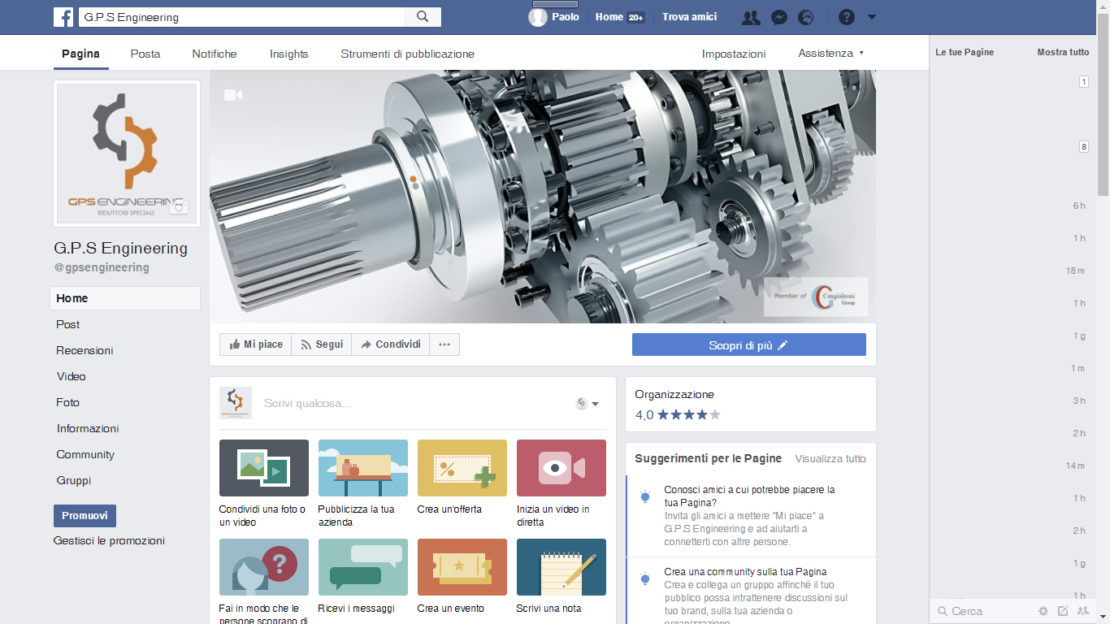Click the Mi piace button
The width and height of the screenshot is (1110, 624).
[x=256, y=344]
